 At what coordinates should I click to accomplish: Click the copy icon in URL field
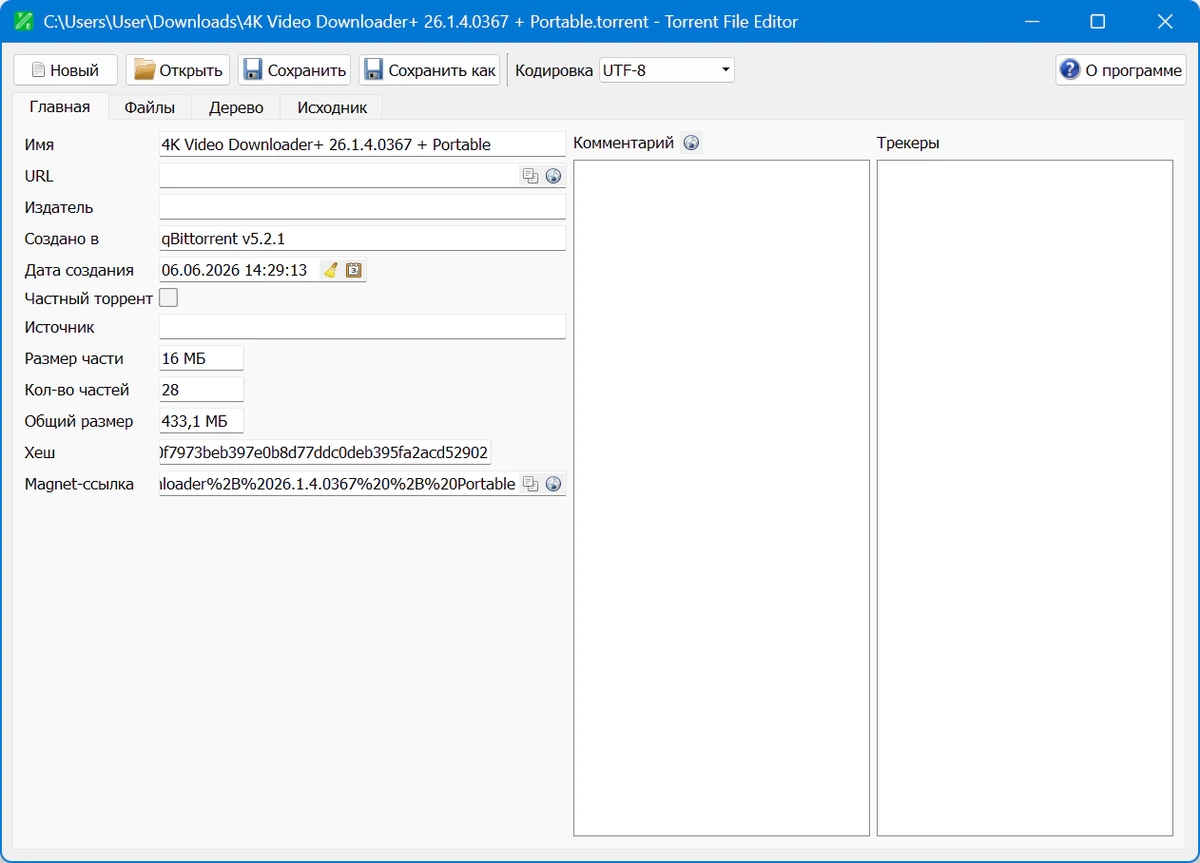(530, 176)
